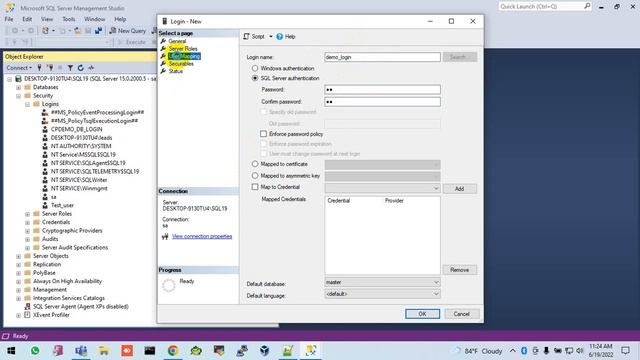Click the New Query toolbar icon
Screen dimensions: 640x360
coord(113,31)
